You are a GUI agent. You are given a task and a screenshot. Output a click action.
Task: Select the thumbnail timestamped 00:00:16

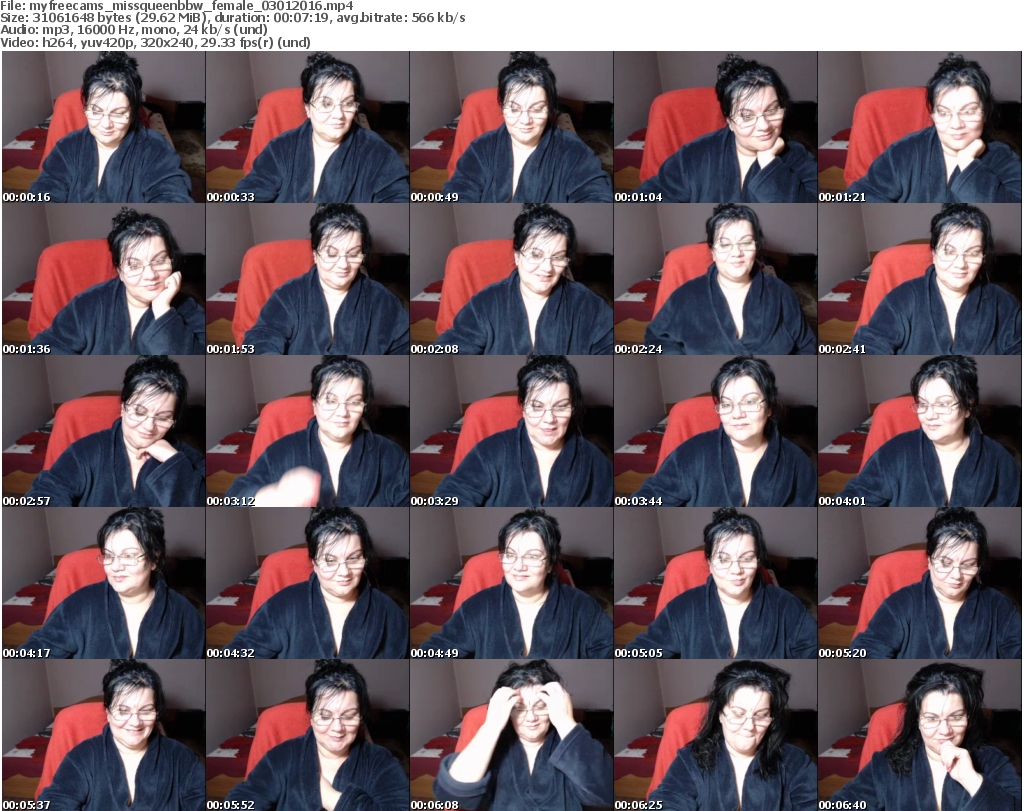[104, 127]
